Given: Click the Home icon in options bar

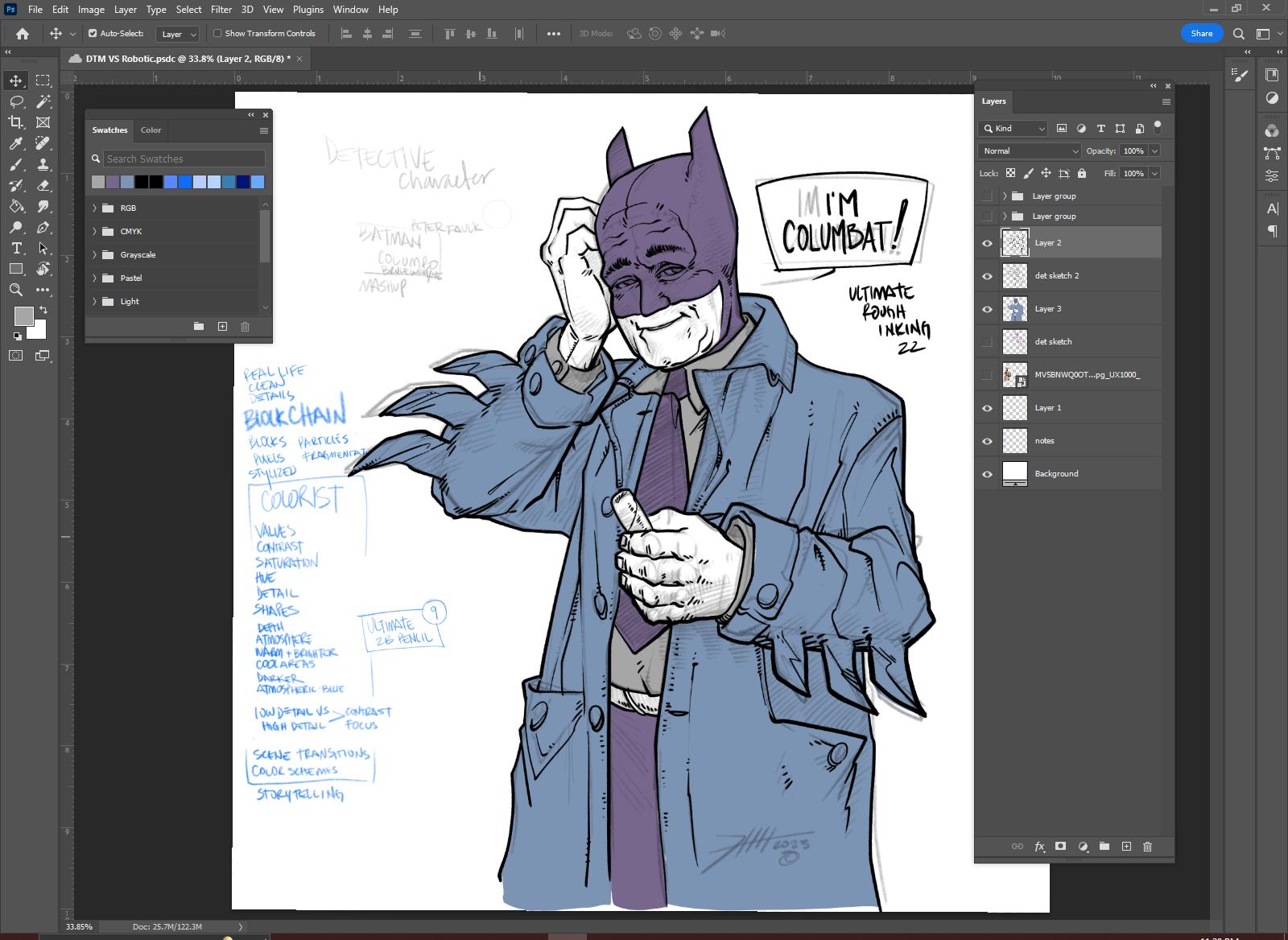Looking at the screenshot, I should (23, 34).
